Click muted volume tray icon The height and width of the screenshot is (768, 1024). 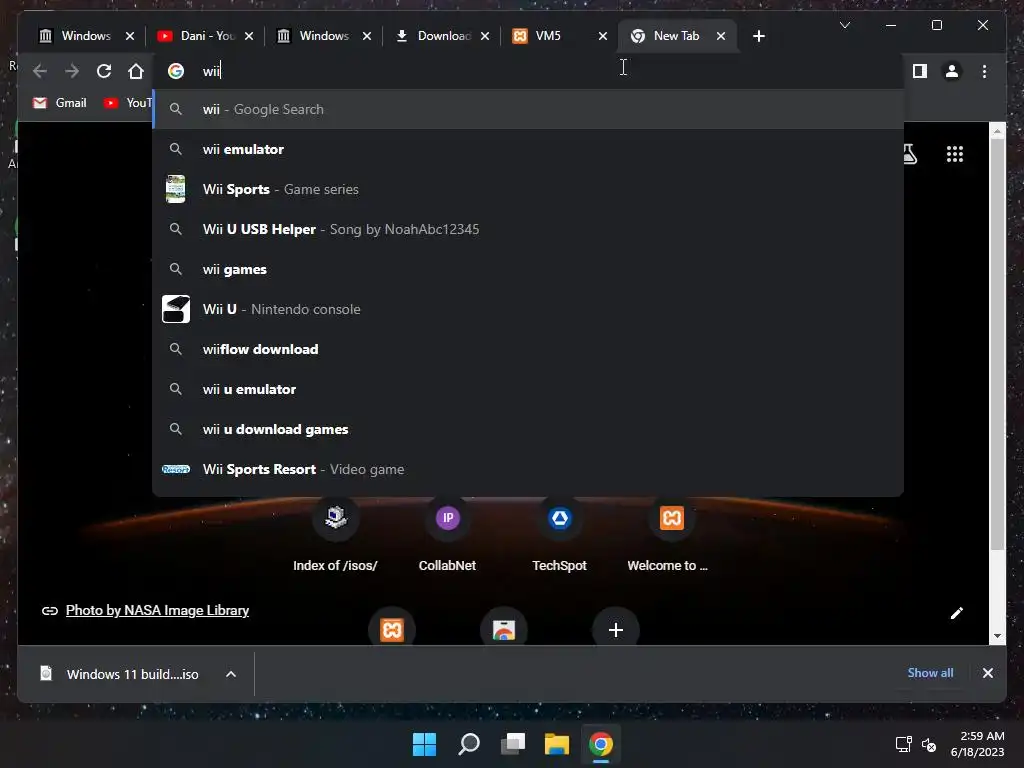929,744
